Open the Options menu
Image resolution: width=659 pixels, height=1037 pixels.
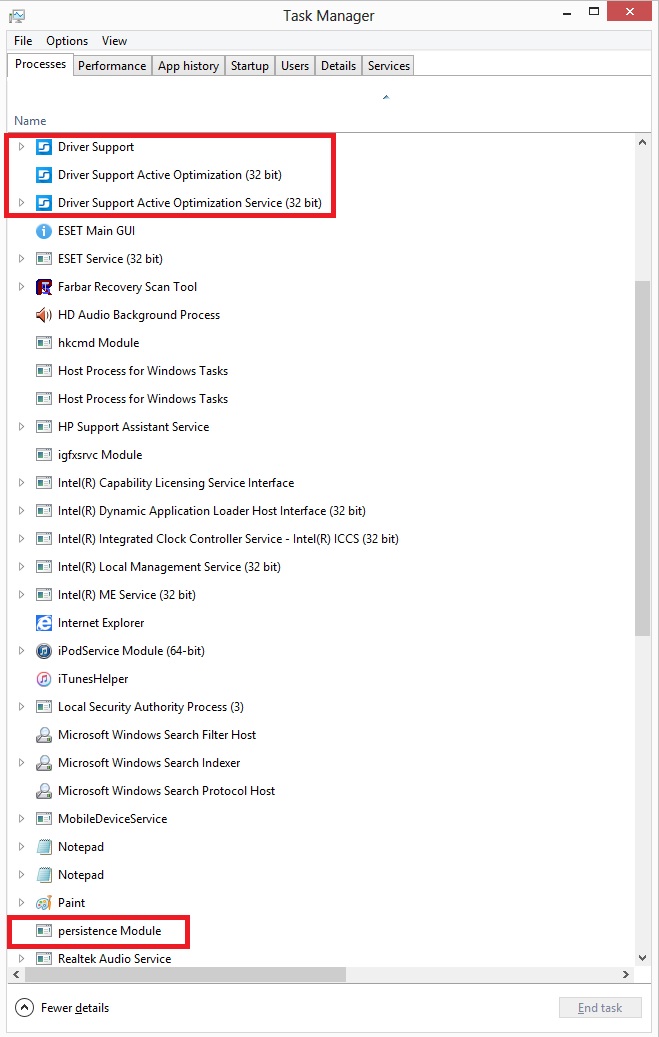point(67,41)
